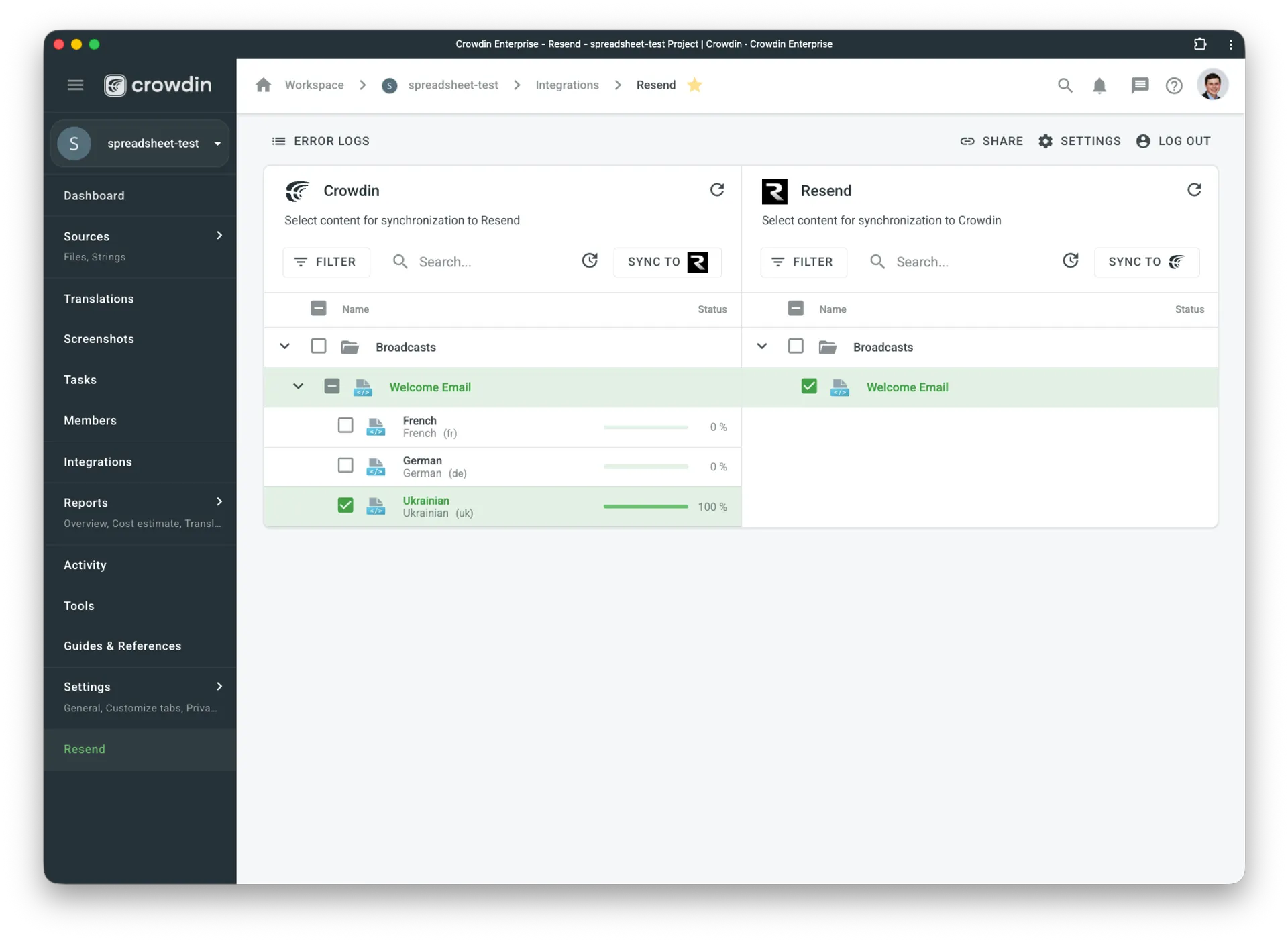Refresh the Resend content panel
The height and width of the screenshot is (941, 1288).
click(1195, 190)
